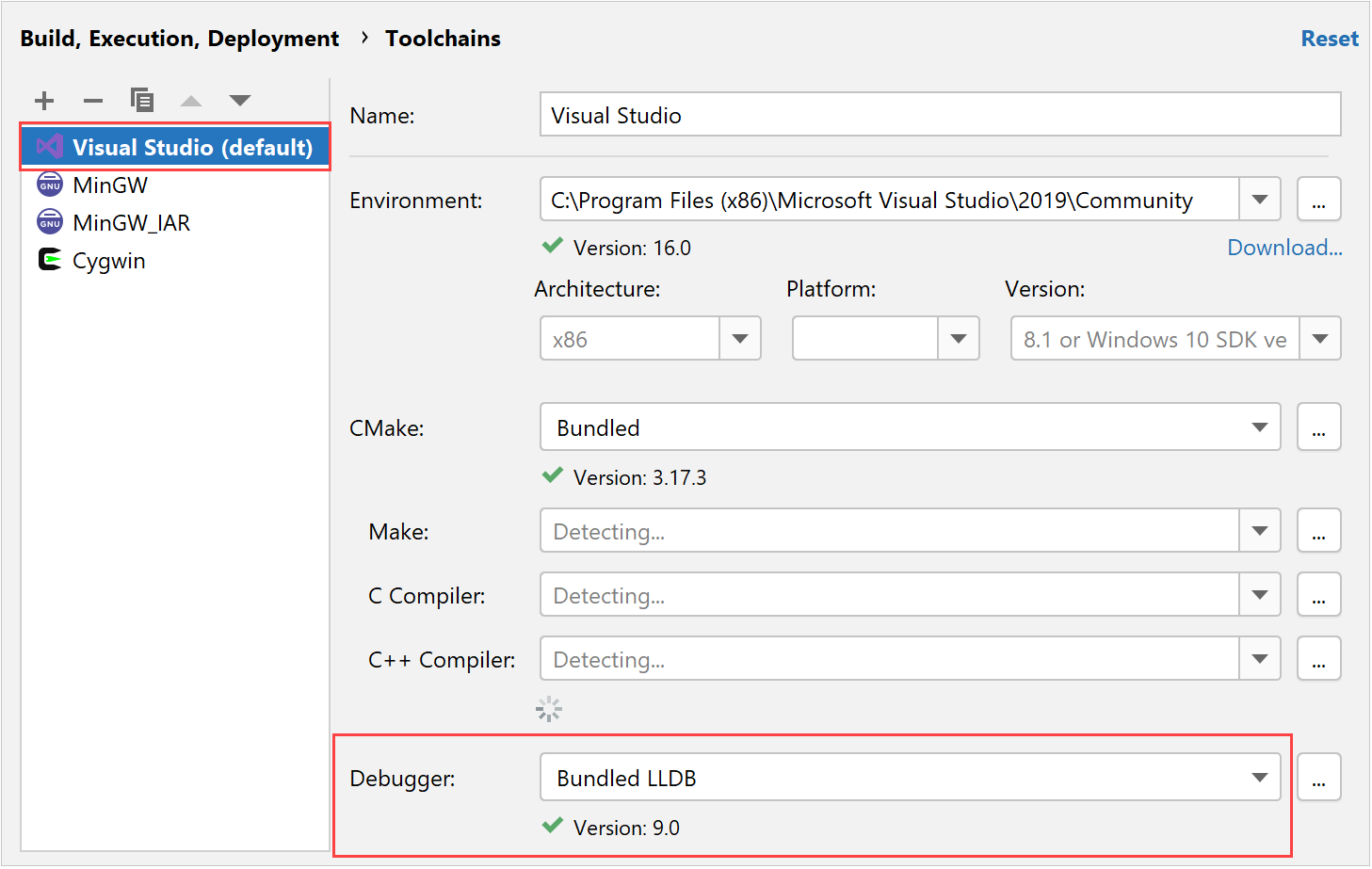Expand the C Compiler dropdown
1372x869 pixels.
(1260, 595)
